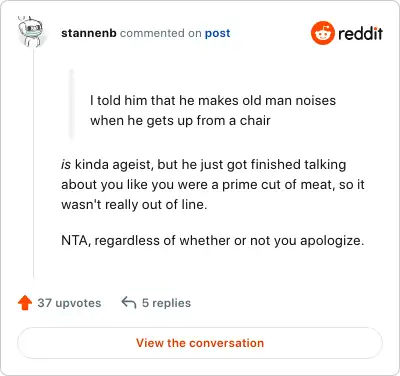This screenshot has width=400, height=376.
Task: Select the "5 replies" count label
Action: [x=166, y=303]
